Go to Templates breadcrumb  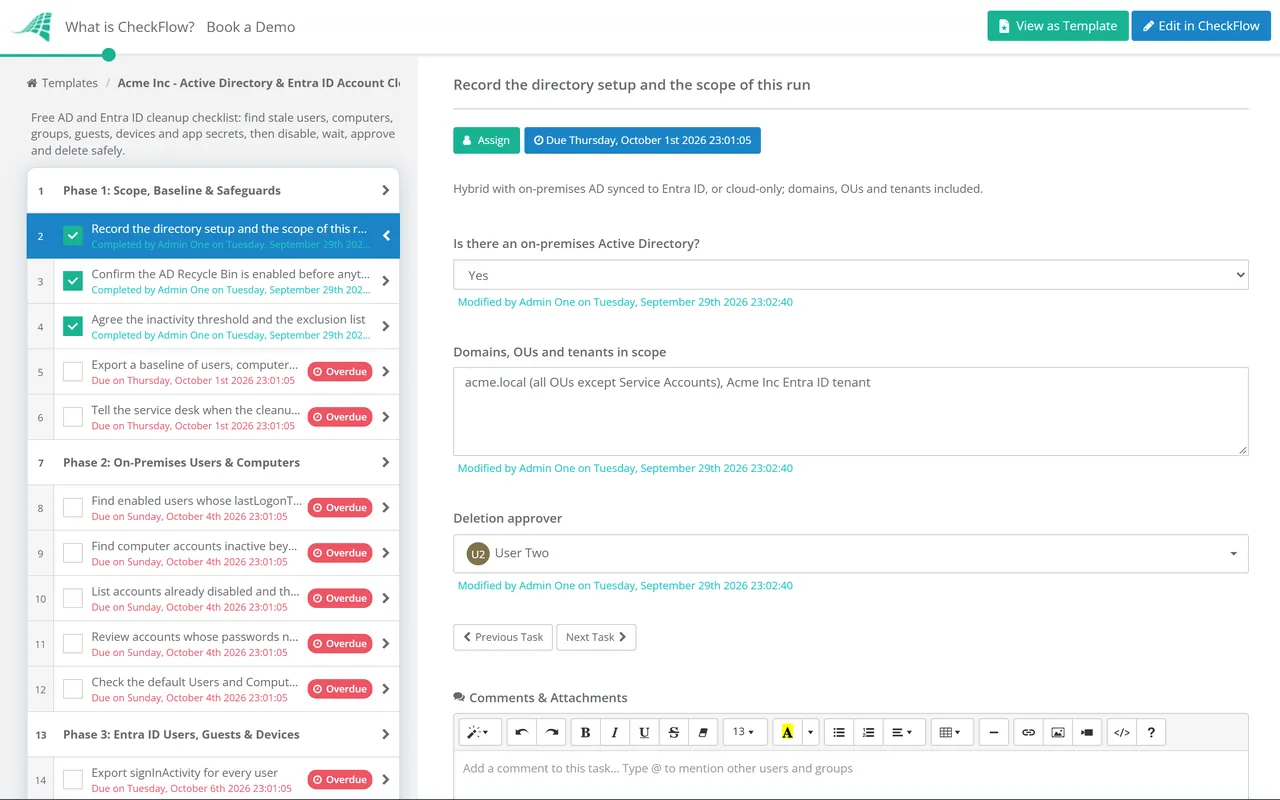pos(69,83)
